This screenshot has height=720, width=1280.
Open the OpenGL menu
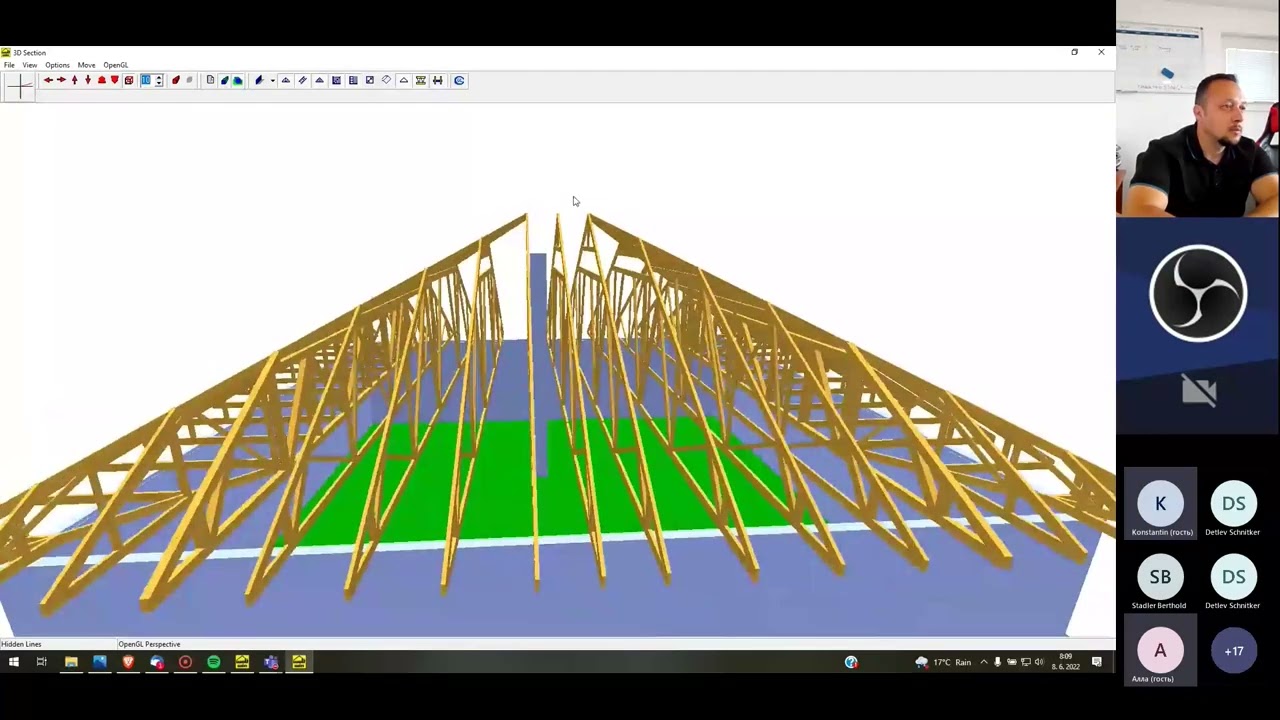116,65
